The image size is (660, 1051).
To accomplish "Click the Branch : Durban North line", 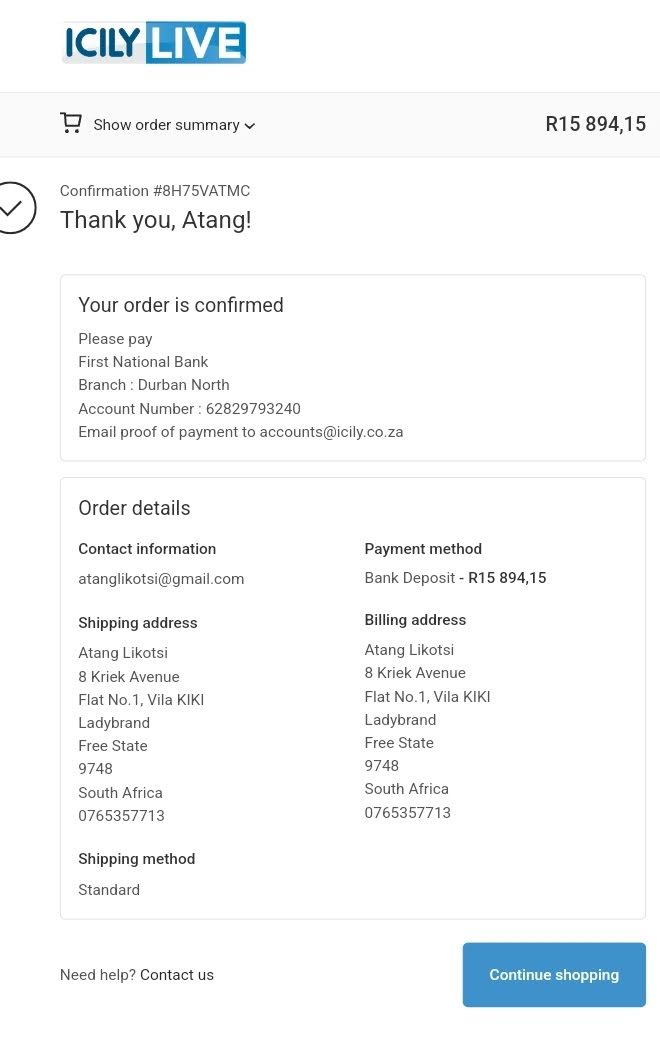I will [x=154, y=385].
